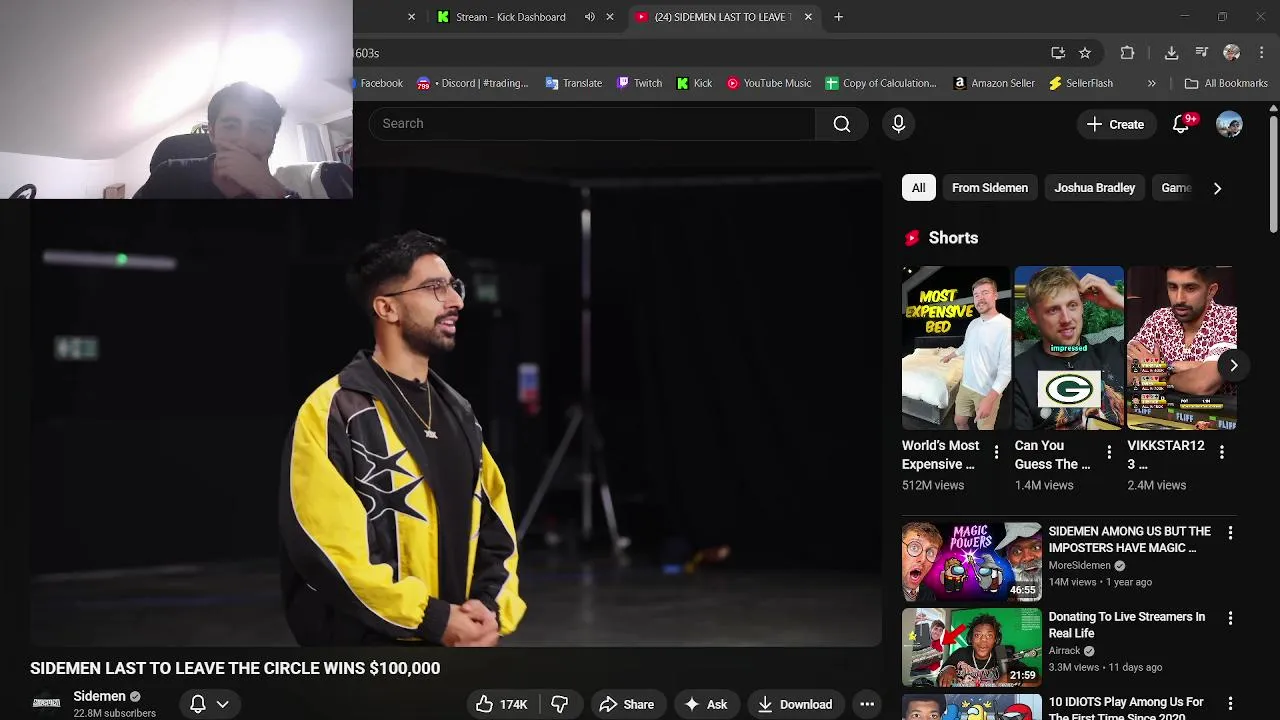Switch to Stream - Kick Dashboard tab
The image size is (1280, 720).
(x=510, y=17)
